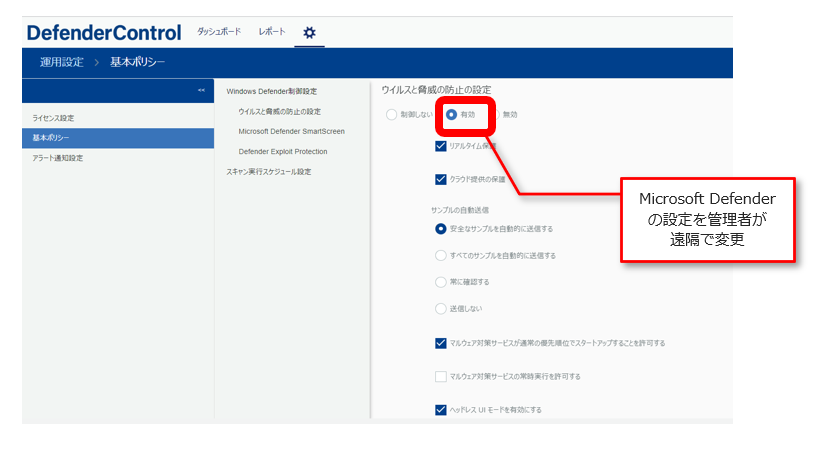
Task: Select 基本ポリシー in the sidebar
Action: tap(118, 138)
